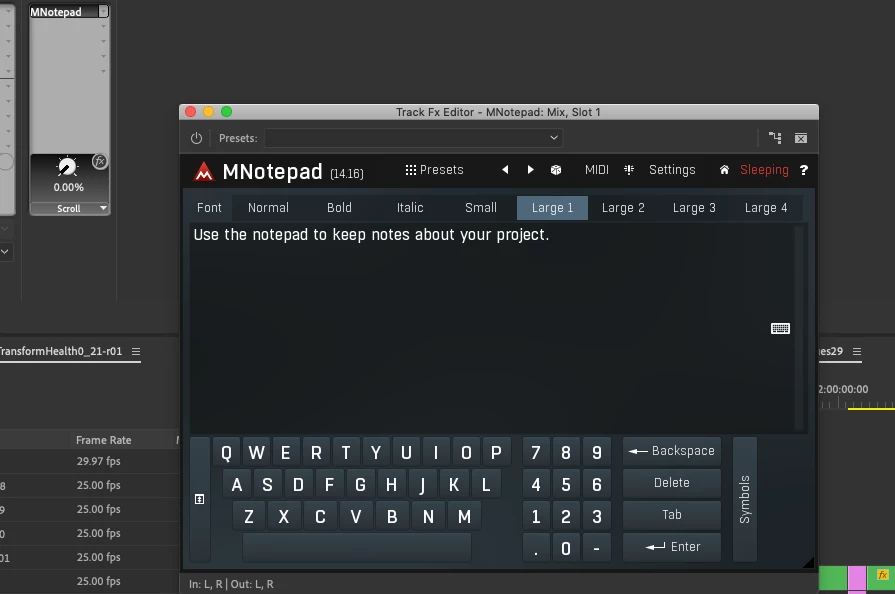The width and height of the screenshot is (895, 594).
Task: Click the space bar key
Action: pyautogui.click(x=357, y=548)
